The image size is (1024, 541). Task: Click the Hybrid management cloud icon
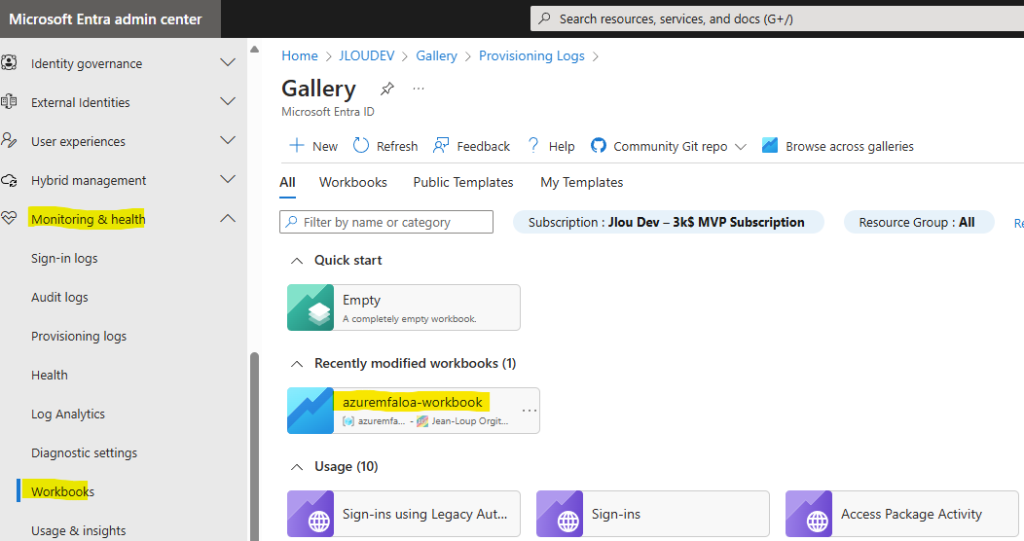8,180
